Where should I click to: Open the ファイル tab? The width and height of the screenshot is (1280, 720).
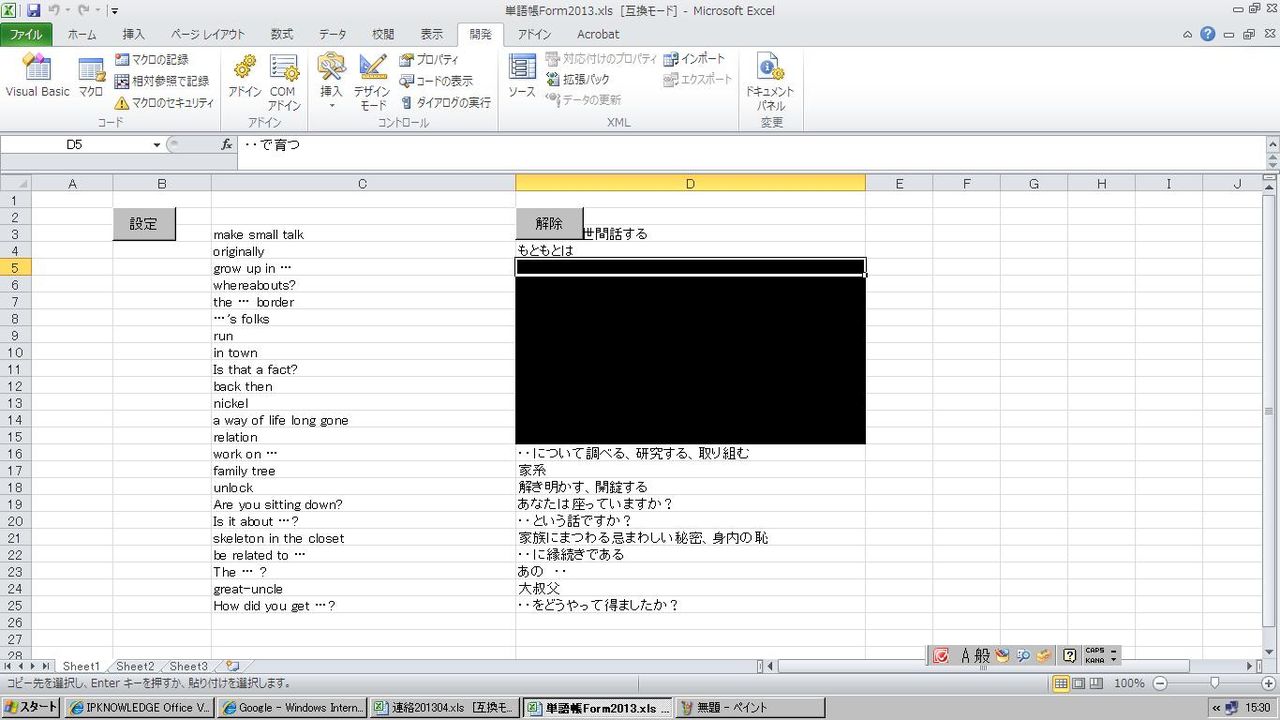[26, 34]
